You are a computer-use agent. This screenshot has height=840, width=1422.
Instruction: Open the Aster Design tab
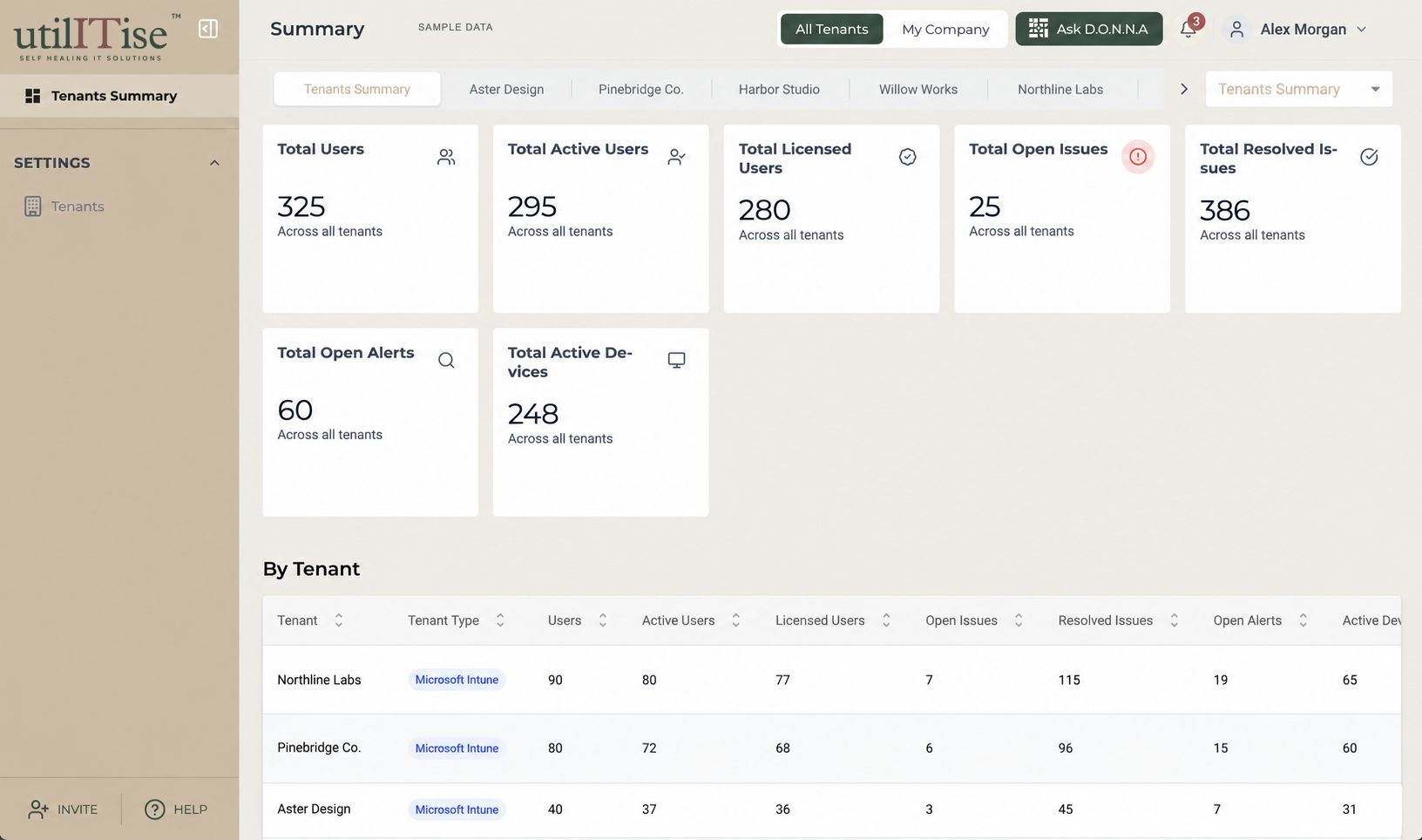click(506, 89)
